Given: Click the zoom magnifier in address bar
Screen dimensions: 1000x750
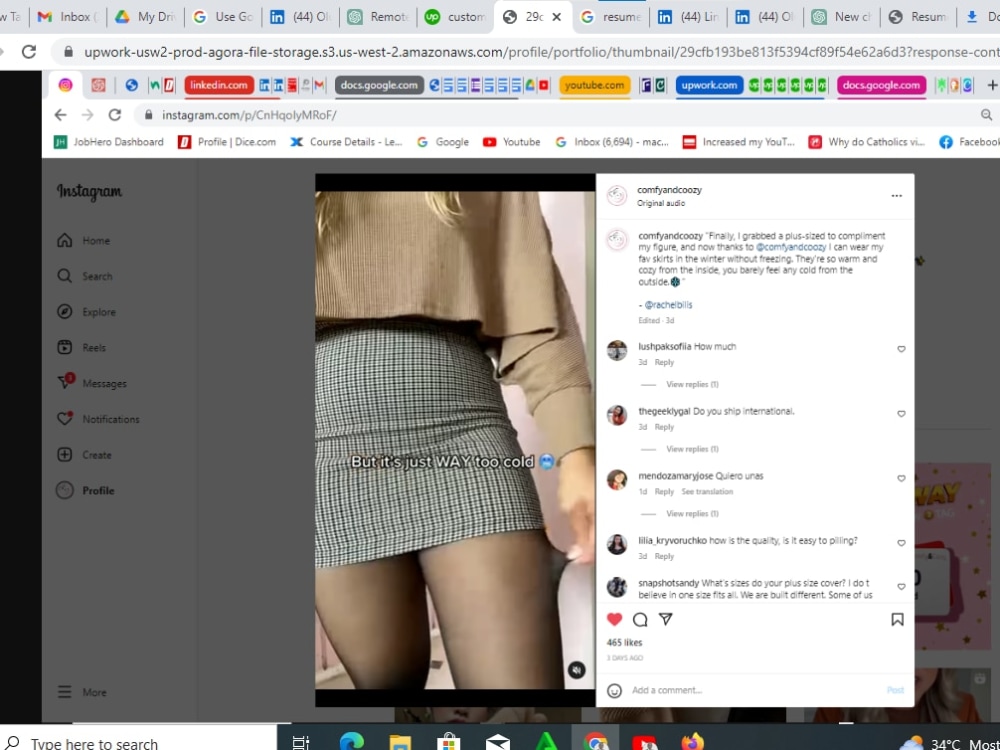Looking at the screenshot, I should 986,115.
